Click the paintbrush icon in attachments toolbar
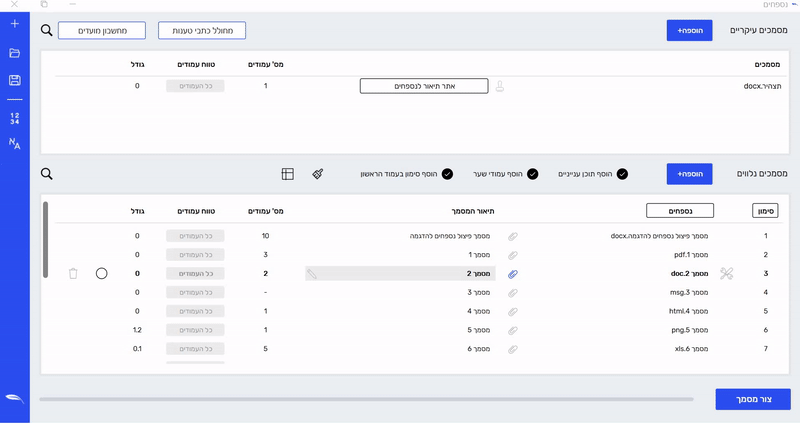This screenshot has width=800, height=423. [x=317, y=174]
